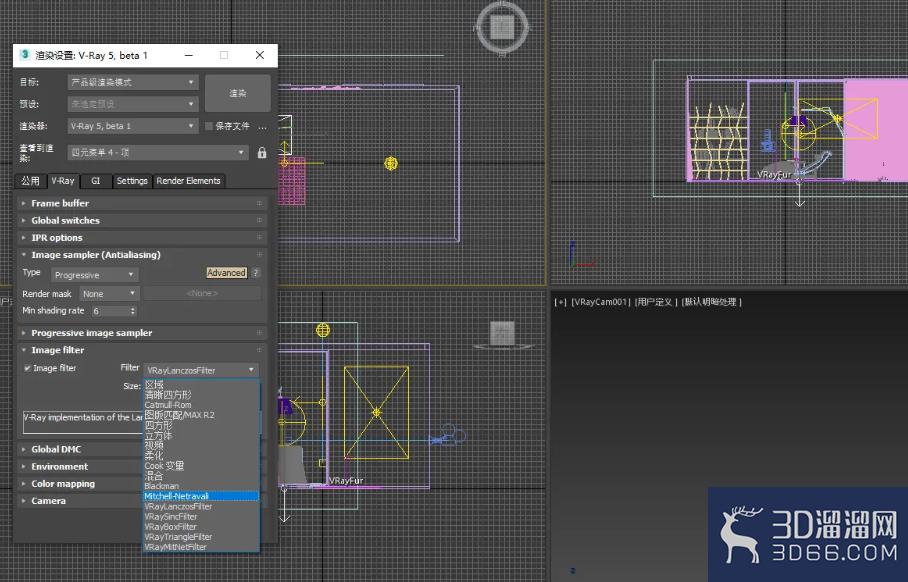Choose 区域 in the filter list
The image size is (908, 582).
[201, 385]
